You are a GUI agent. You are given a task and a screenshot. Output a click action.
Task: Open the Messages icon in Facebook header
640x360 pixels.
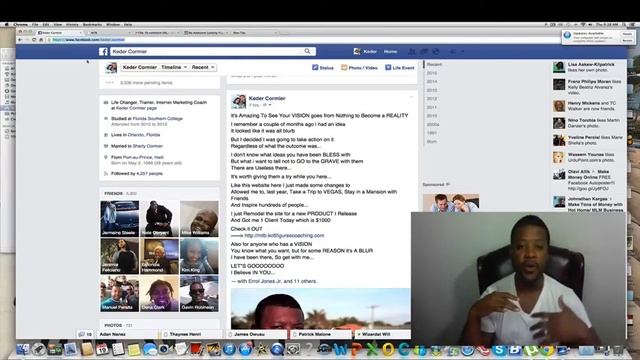pos(424,51)
